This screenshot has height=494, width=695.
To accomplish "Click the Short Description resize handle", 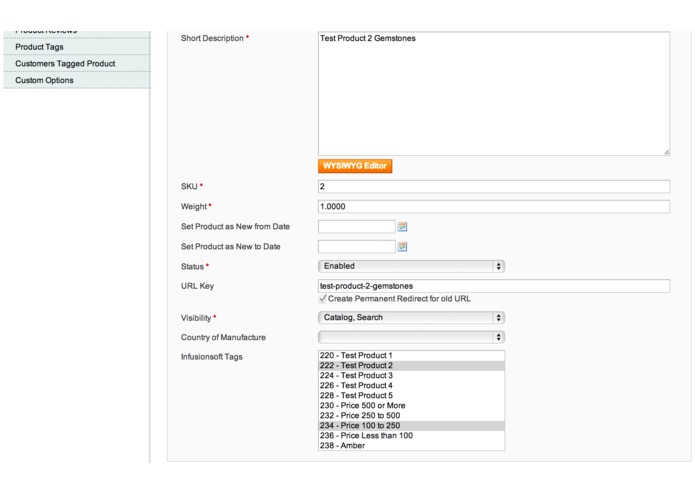I will tap(667, 152).
